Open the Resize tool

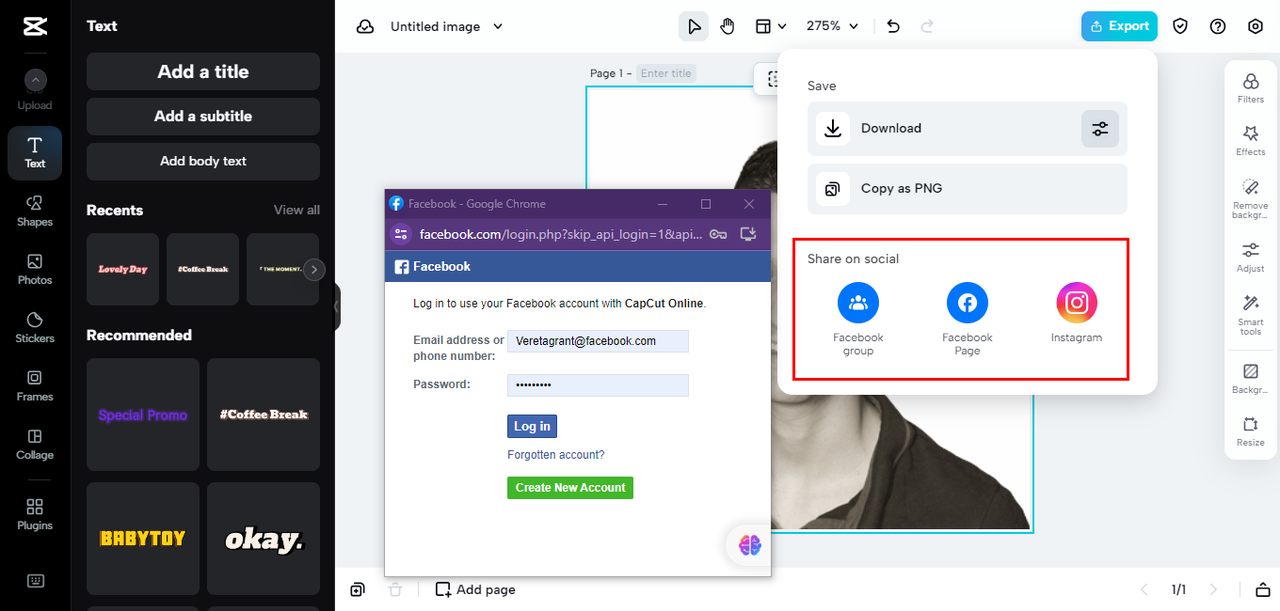[1251, 431]
